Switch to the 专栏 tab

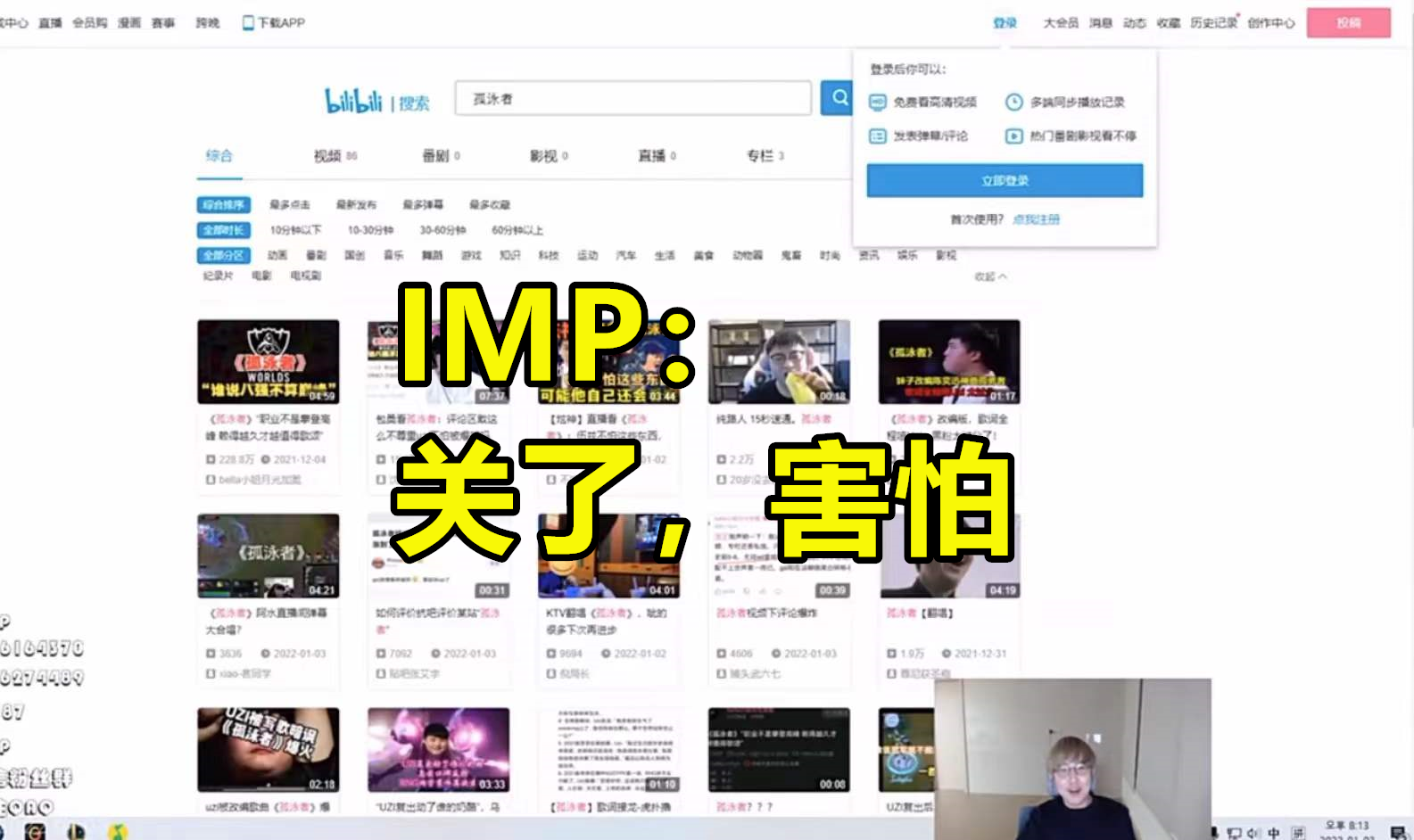point(765,155)
